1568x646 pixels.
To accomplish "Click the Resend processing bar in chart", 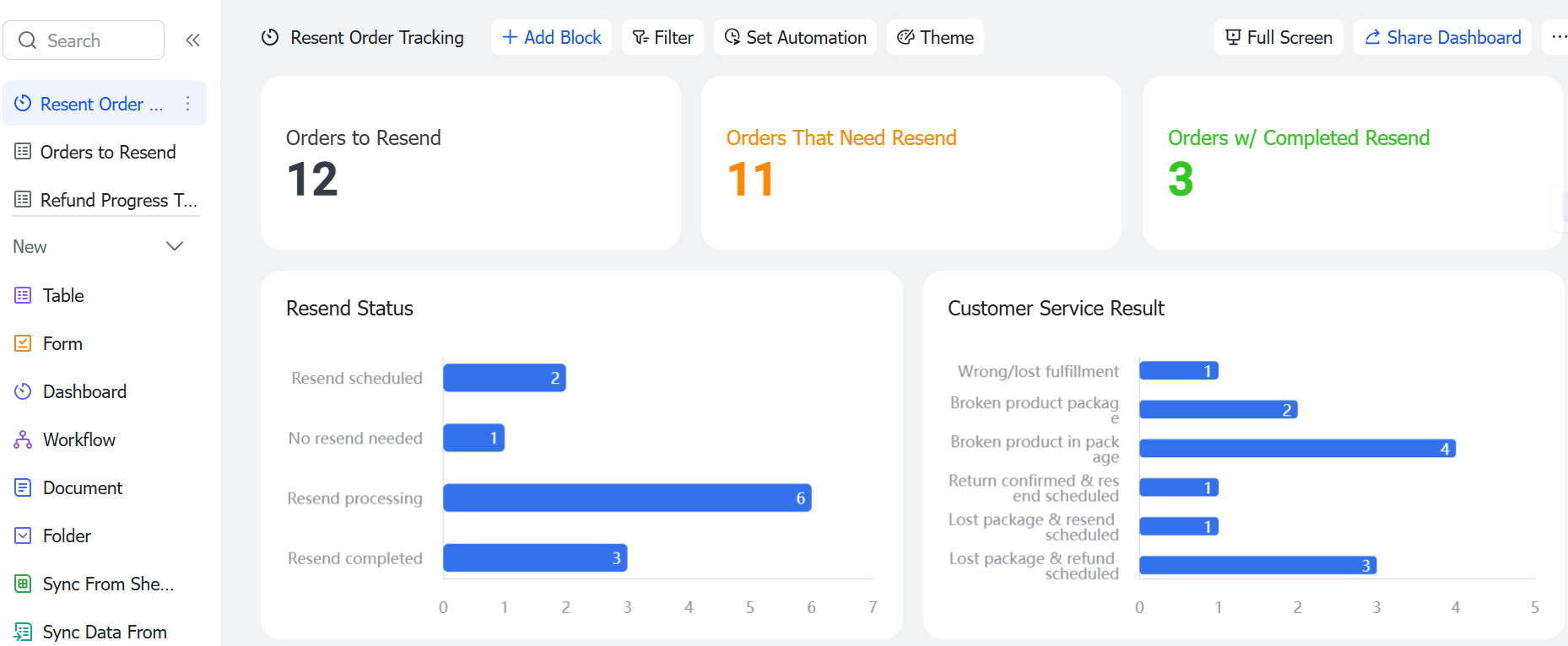I will 627,498.
